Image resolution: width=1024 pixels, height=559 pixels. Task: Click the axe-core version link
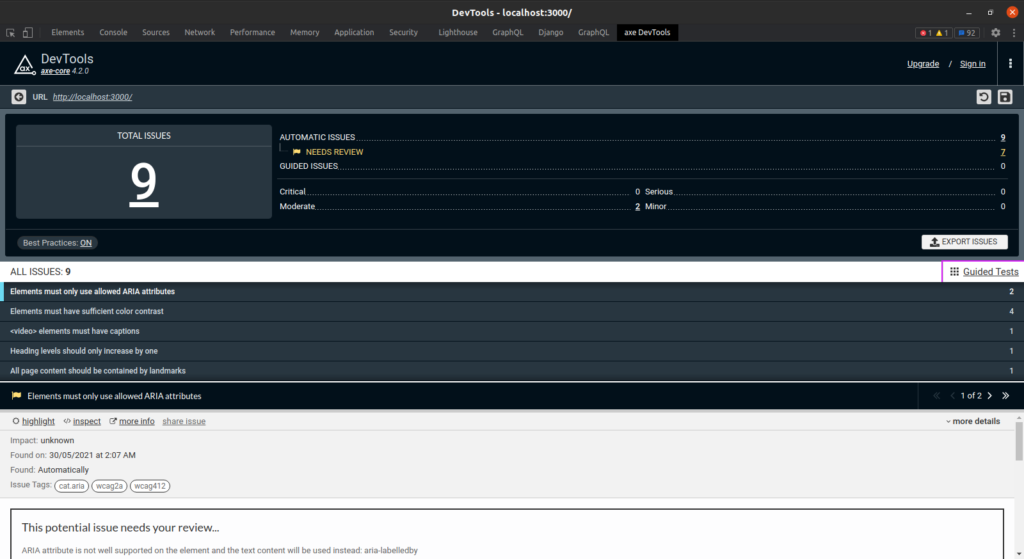[x=56, y=71]
